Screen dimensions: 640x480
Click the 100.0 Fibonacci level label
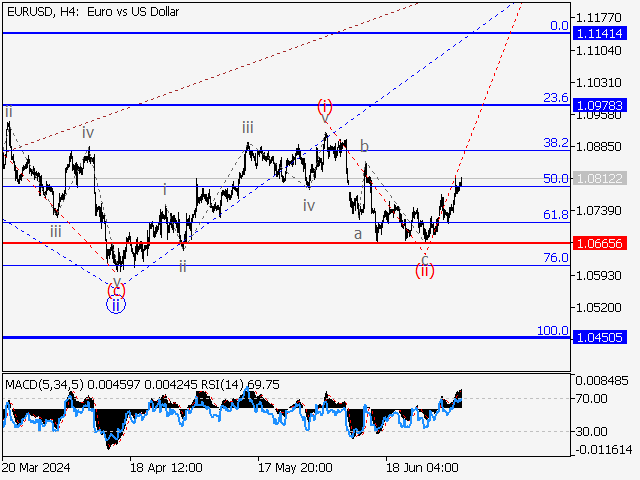pyautogui.click(x=553, y=331)
